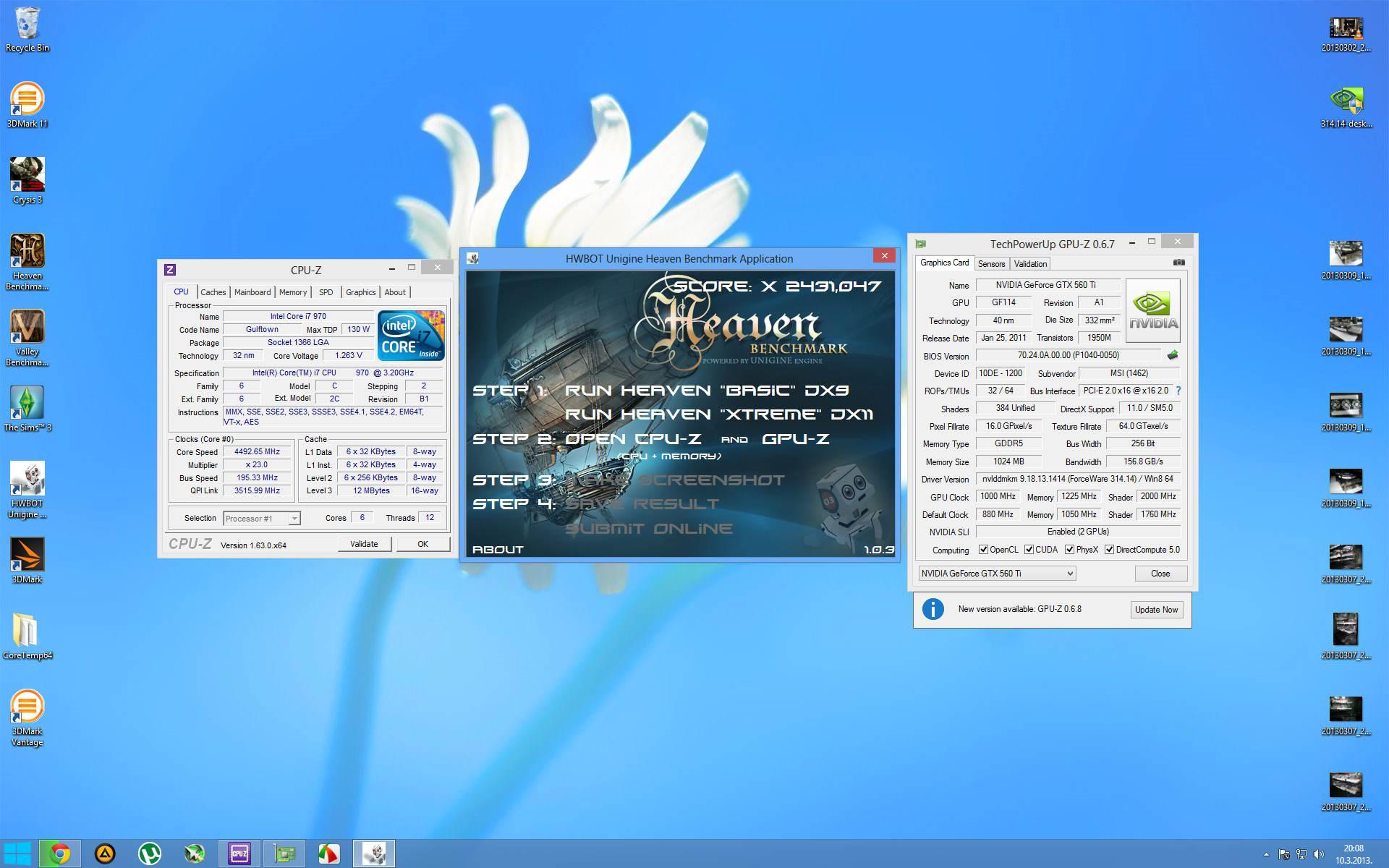
Task: Show hidden tray icons arrow
Action: point(1265,854)
